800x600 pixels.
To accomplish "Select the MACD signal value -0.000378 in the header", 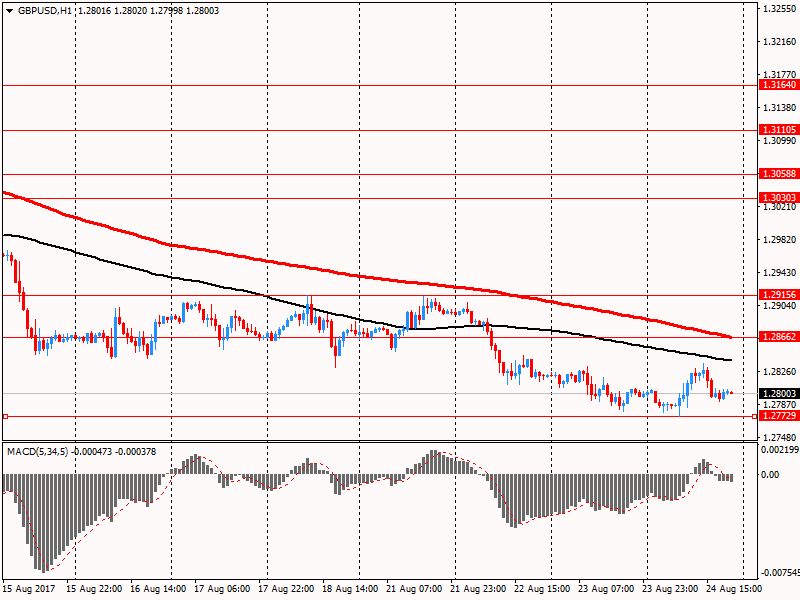I will [x=136, y=452].
